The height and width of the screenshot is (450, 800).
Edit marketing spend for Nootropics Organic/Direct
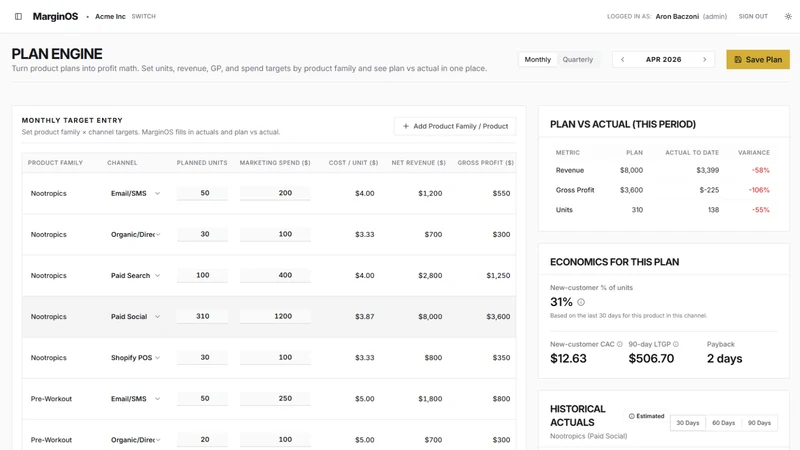tap(275, 234)
